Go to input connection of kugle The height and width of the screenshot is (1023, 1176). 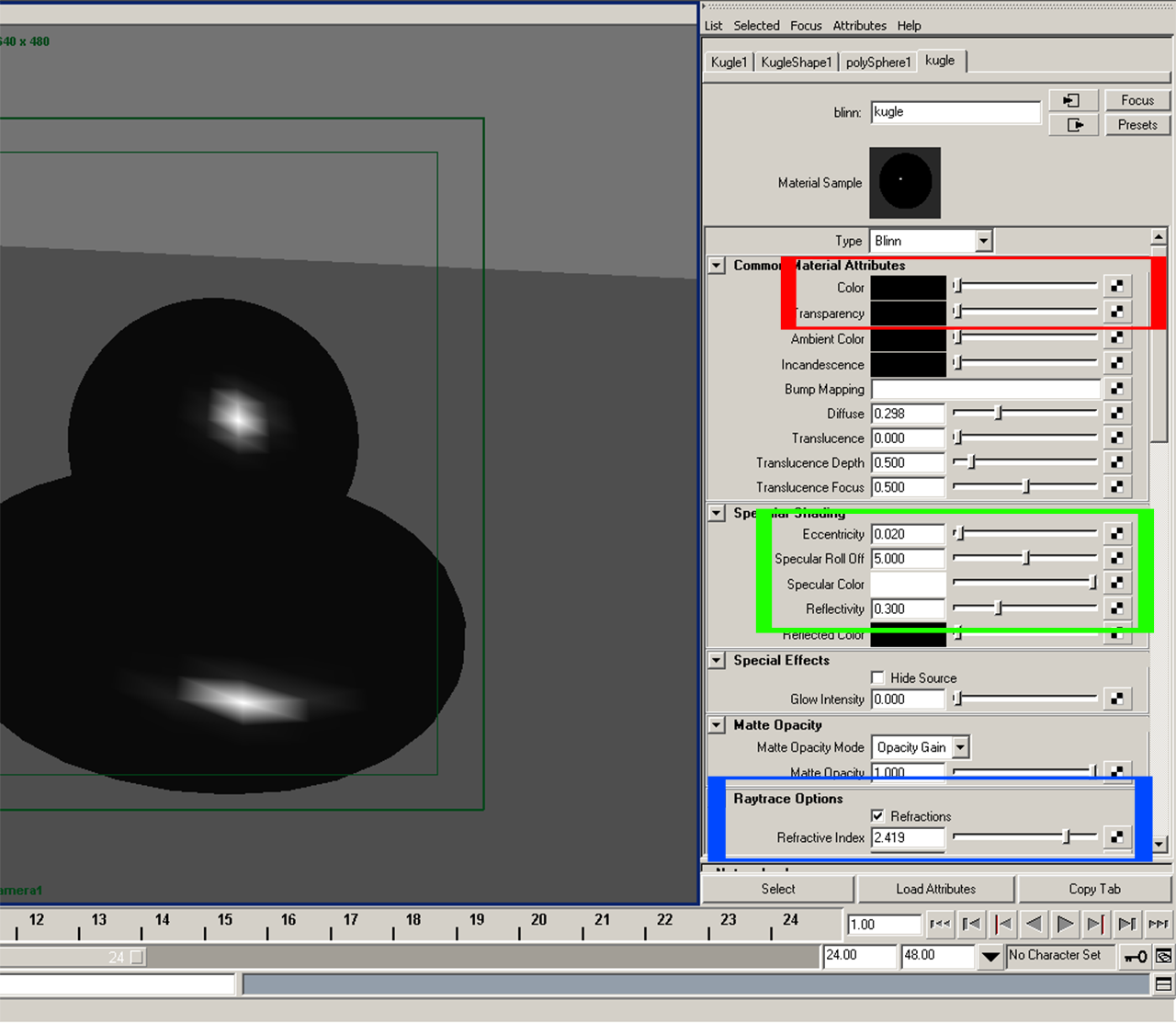tap(1073, 100)
